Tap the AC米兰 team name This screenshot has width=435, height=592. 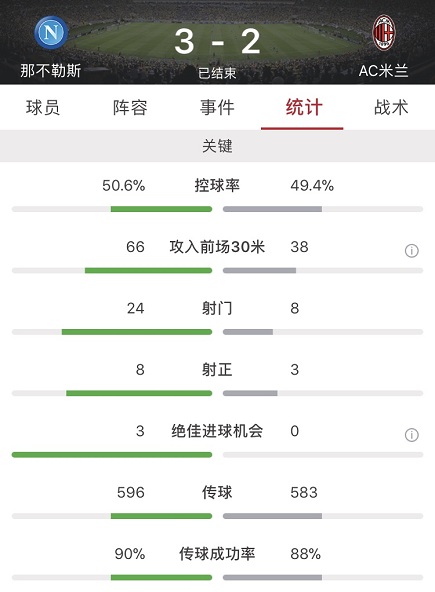coord(384,71)
